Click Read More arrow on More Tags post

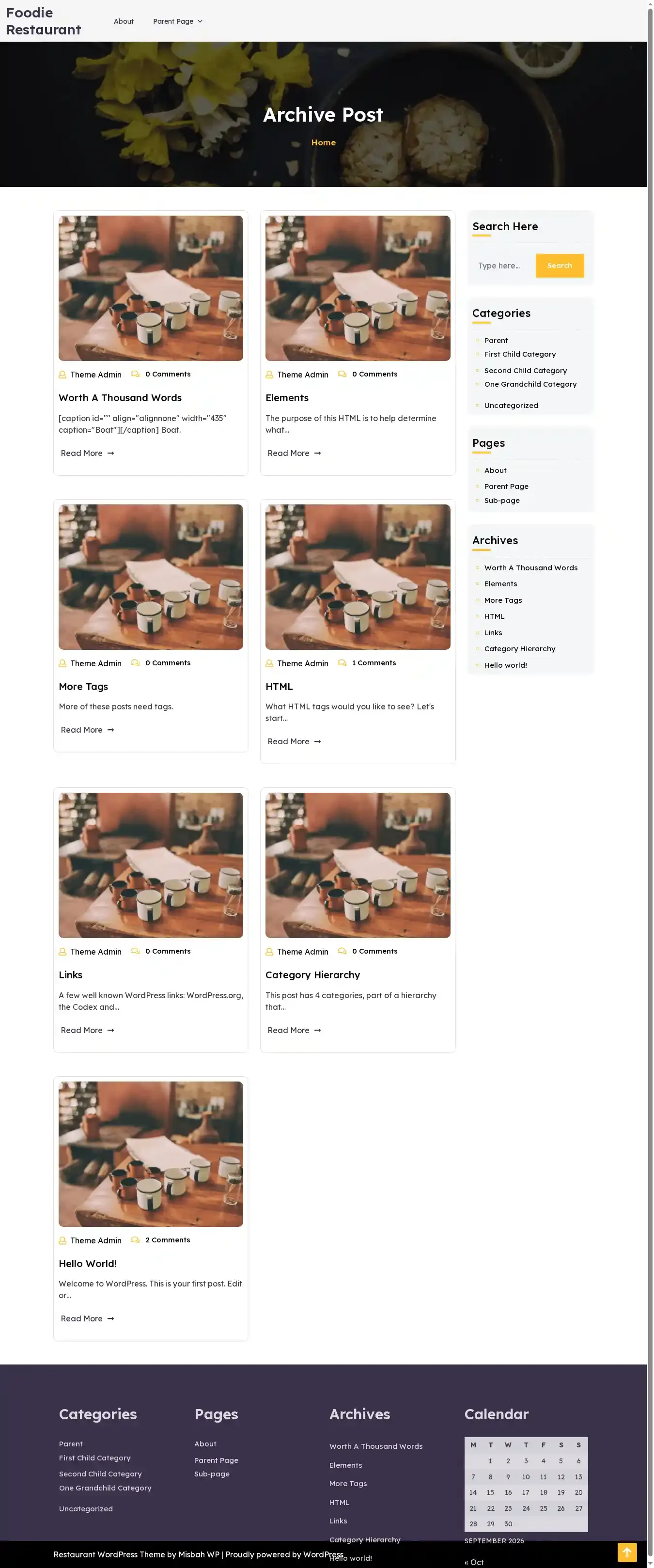[x=111, y=729]
